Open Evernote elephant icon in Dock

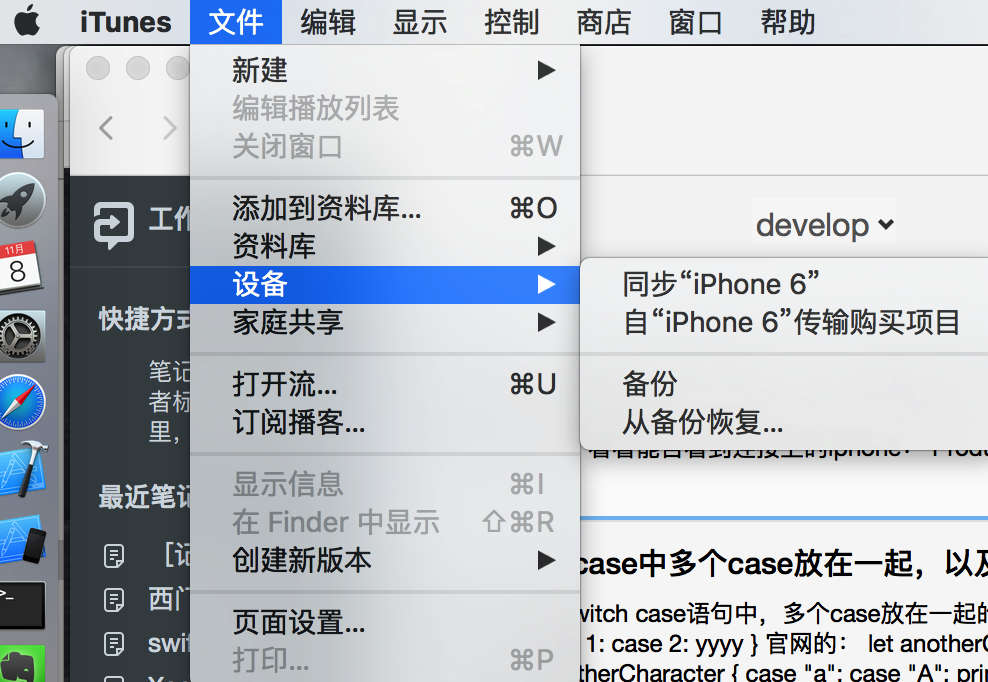coord(22,664)
